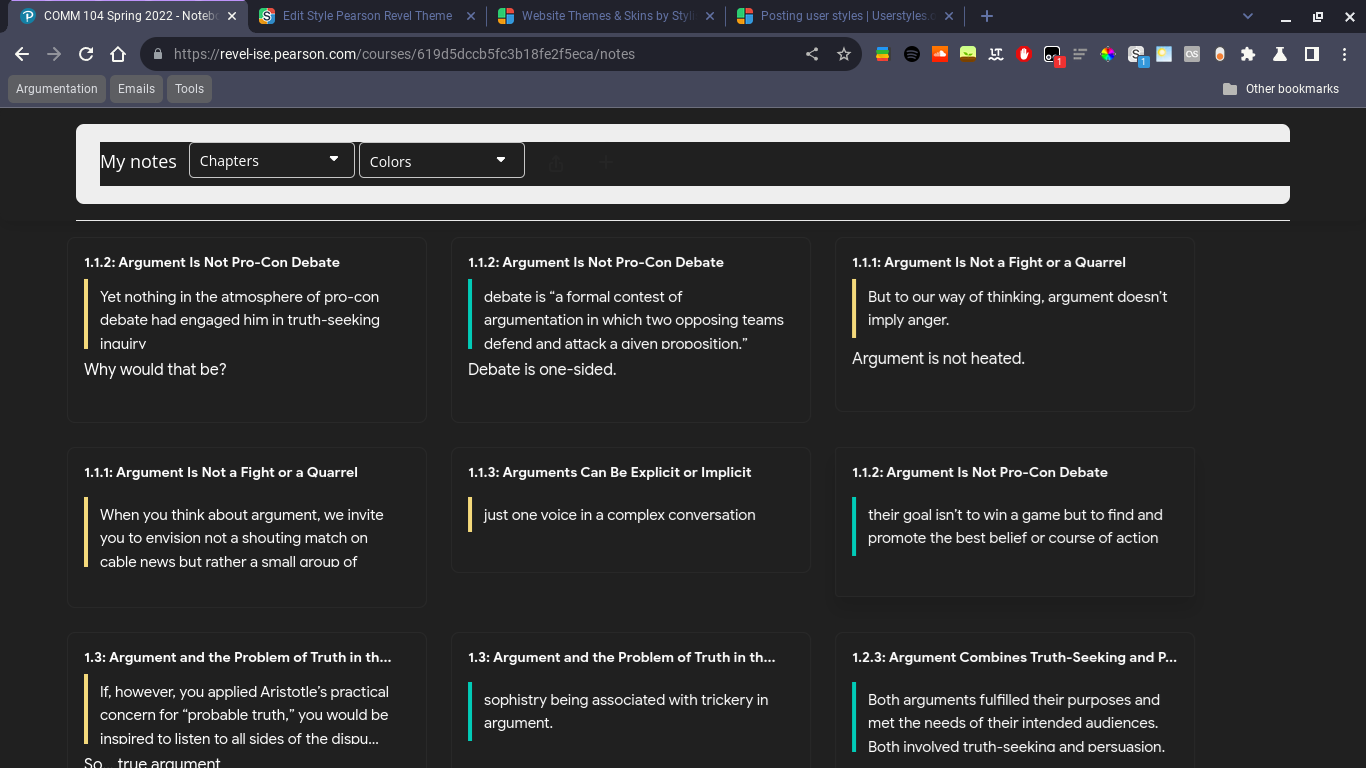Open the Other bookmarks folder
Image resolution: width=1366 pixels, height=768 pixels.
pyautogui.click(x=1281, y=89)
